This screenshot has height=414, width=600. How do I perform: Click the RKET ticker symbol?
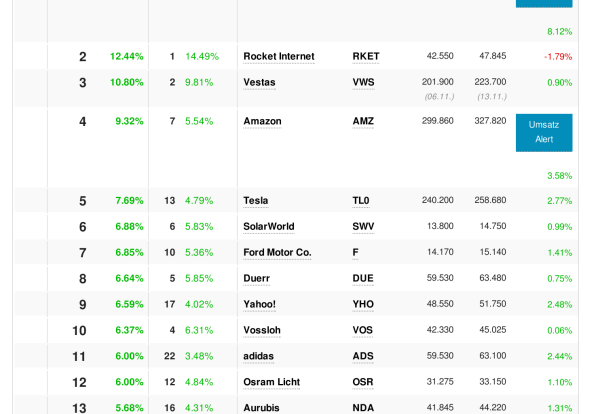[x=366, y=56]
